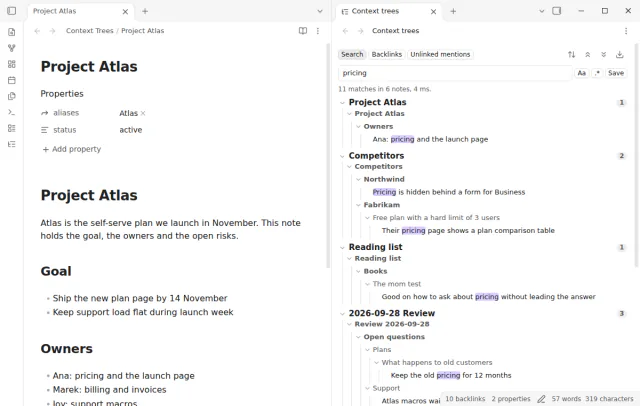Image resolution: width=640 pixels, height=406 pixels.
Task: Change sort order of search results
Action: [x=571, y=54]
